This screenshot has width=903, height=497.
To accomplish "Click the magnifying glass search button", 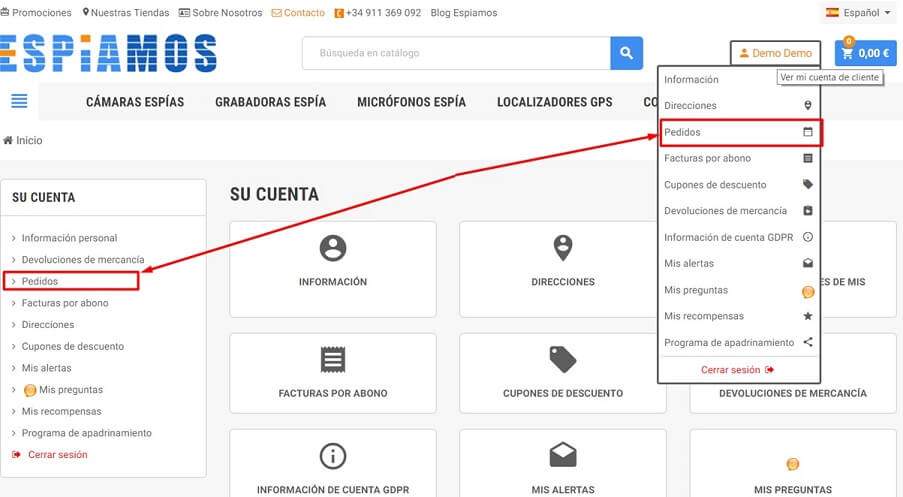I will pos(626,53).
